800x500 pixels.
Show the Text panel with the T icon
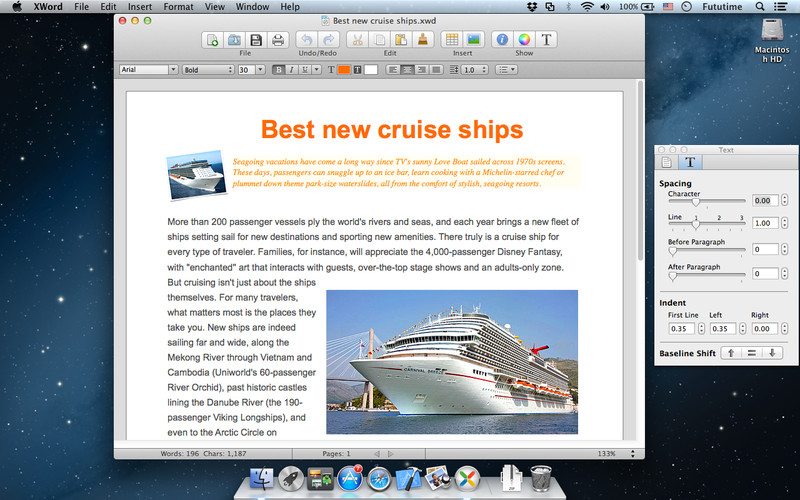point(546,40)
